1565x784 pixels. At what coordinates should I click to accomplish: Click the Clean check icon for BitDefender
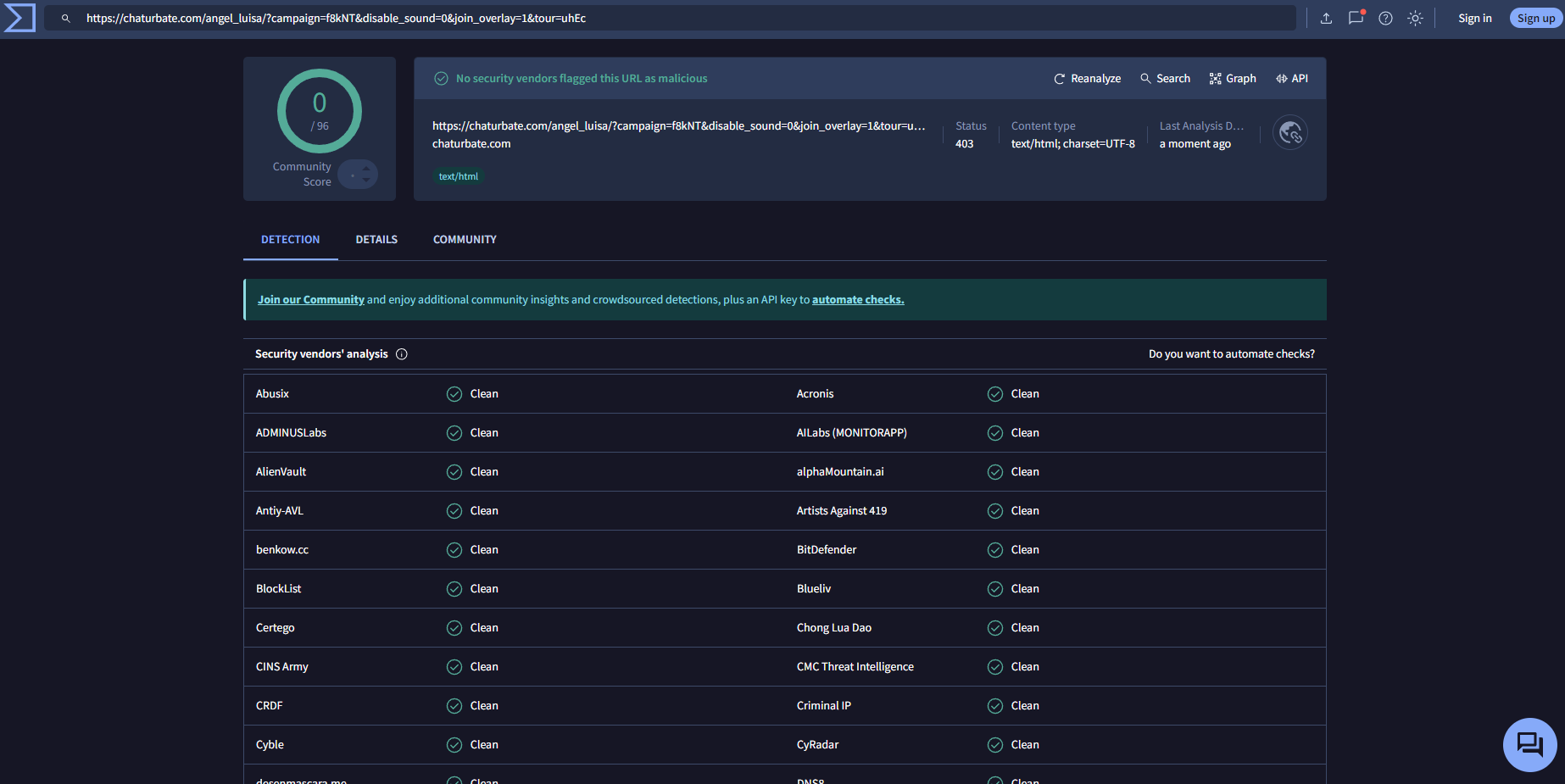point(995,550)
